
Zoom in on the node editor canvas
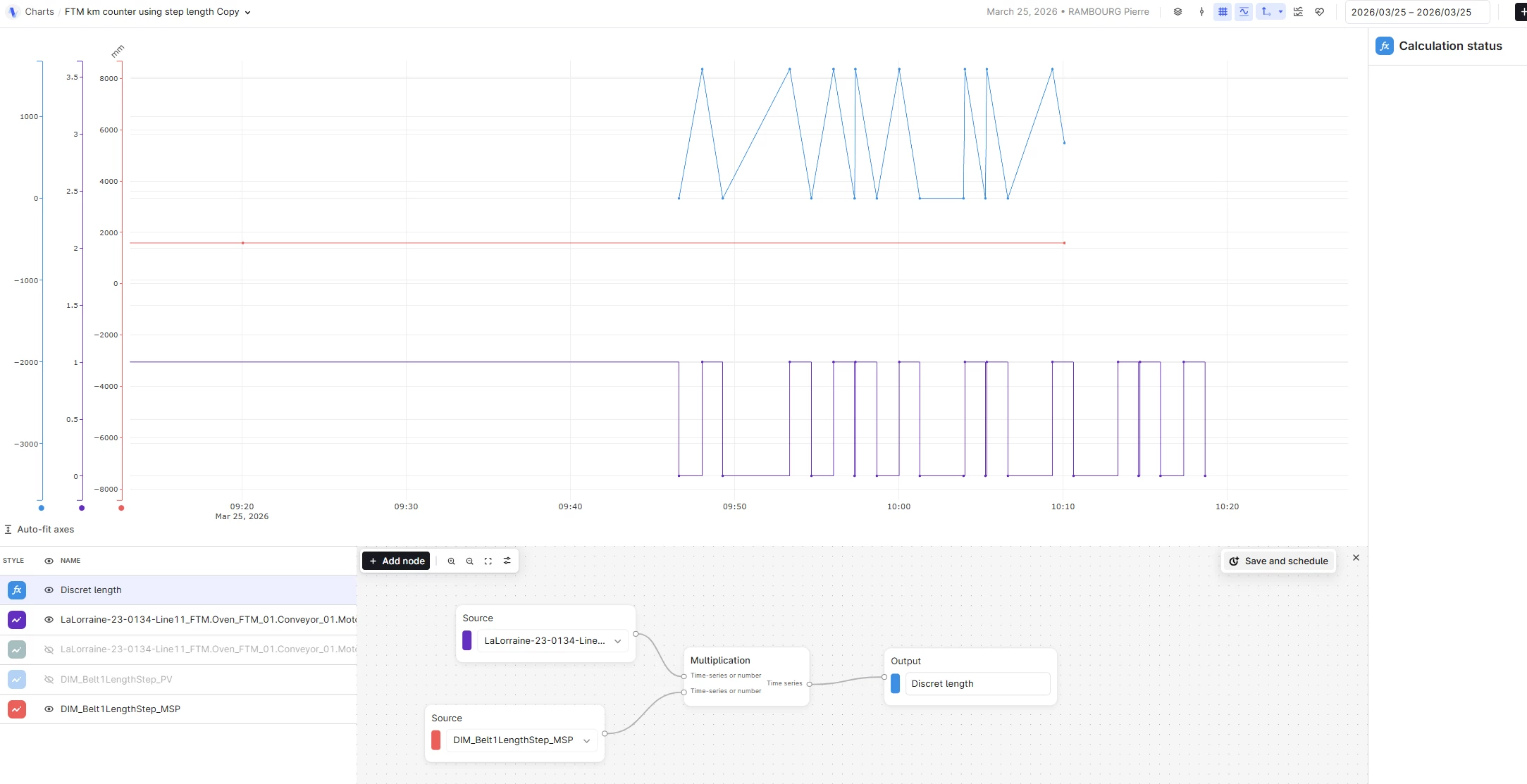pos(451,561)
